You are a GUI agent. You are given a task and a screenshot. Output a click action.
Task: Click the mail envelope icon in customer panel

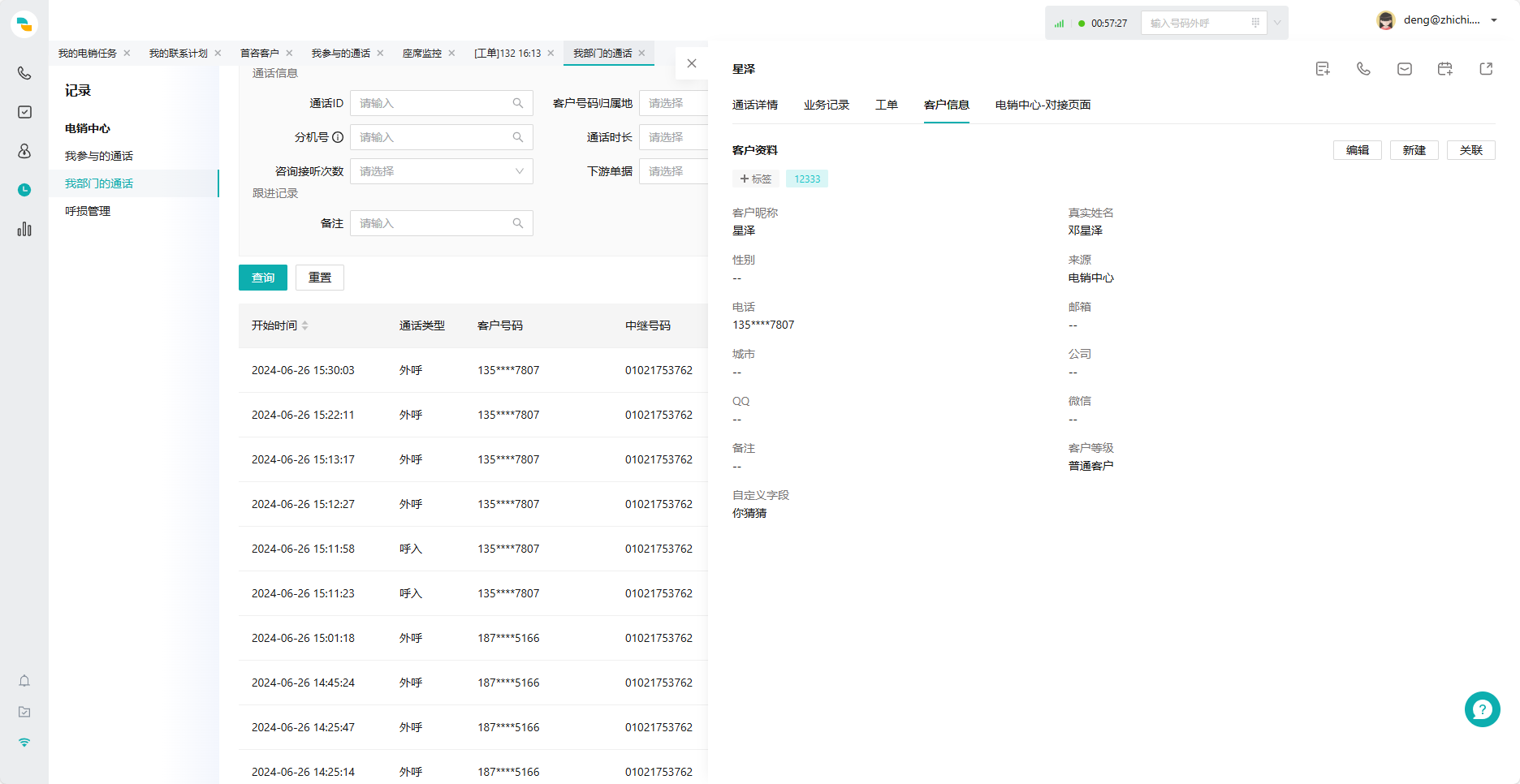click(1405, 69)
